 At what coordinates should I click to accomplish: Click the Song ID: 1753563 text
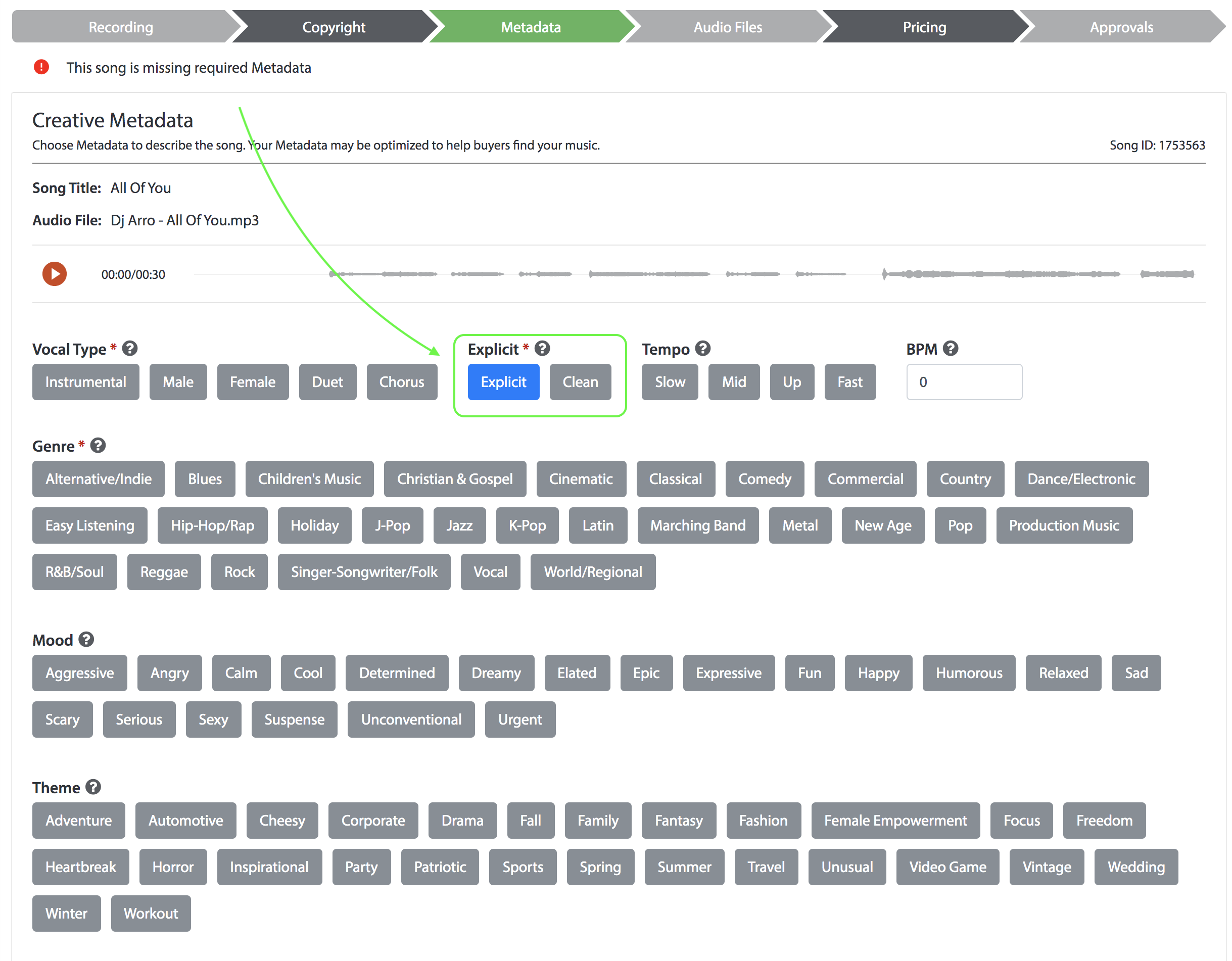[x=1157, y=145]
